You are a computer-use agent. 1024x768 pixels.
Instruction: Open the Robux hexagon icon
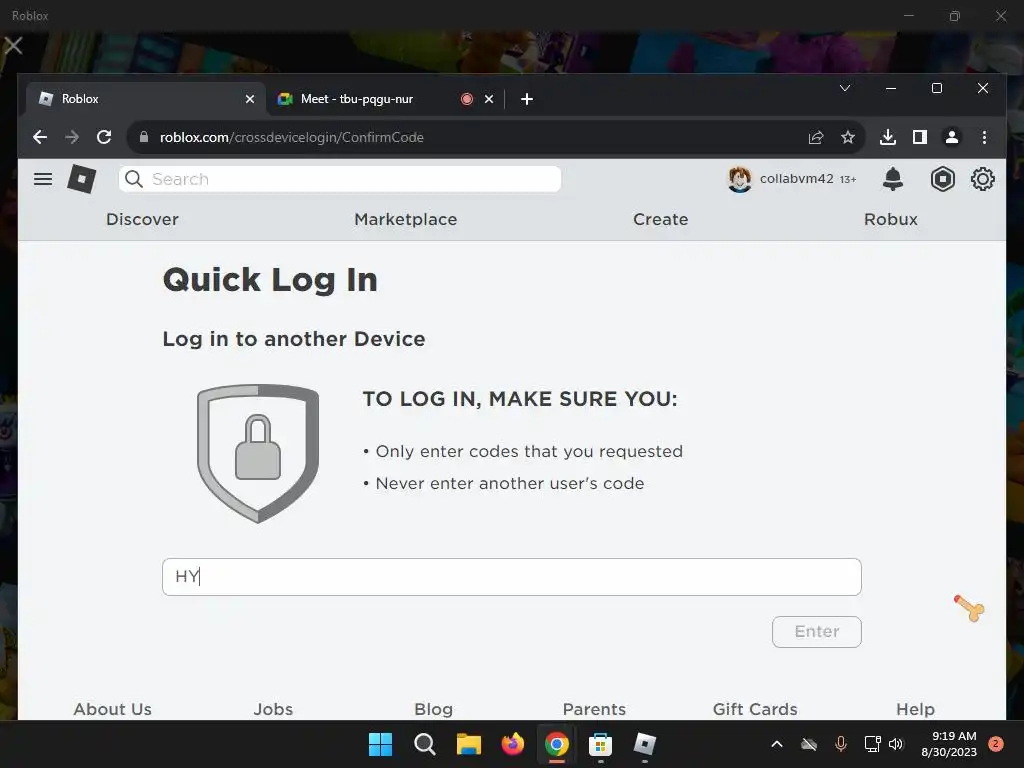coord(942,179)
